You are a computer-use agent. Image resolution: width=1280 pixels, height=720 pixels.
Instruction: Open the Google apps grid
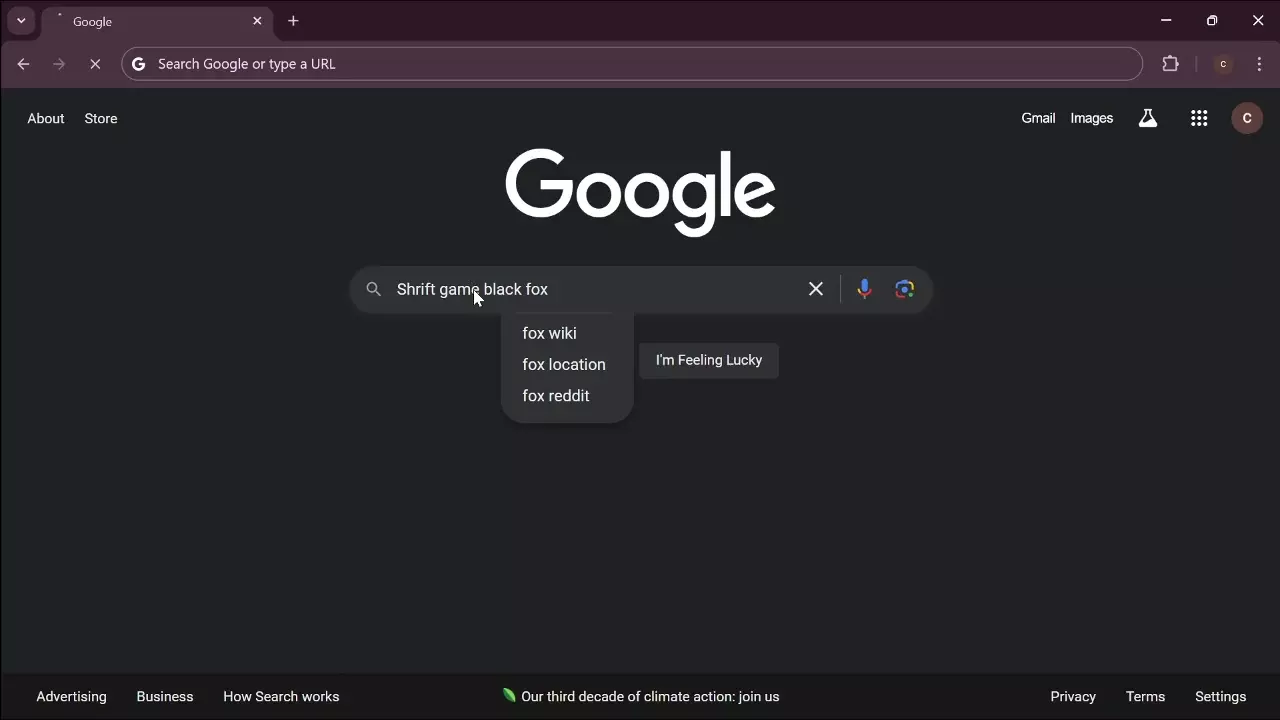1199,118
